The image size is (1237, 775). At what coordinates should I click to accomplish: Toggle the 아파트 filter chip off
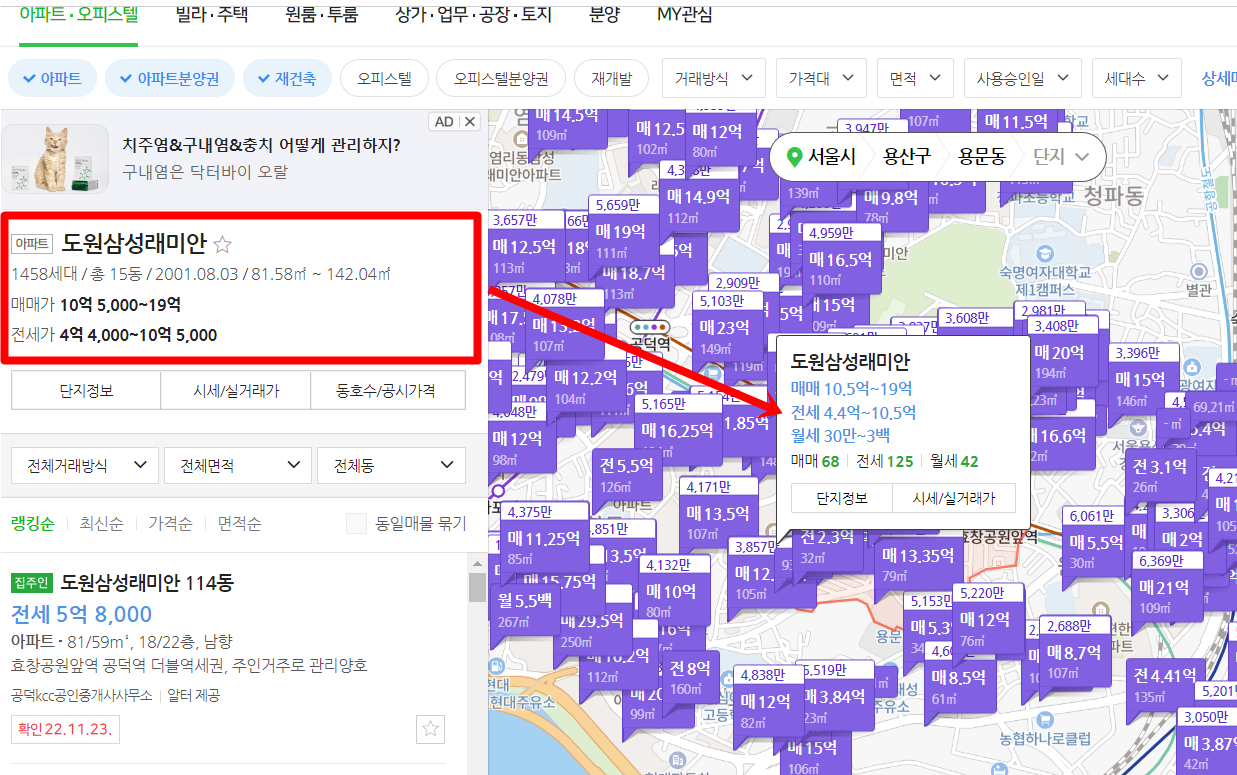coord(52,77)
